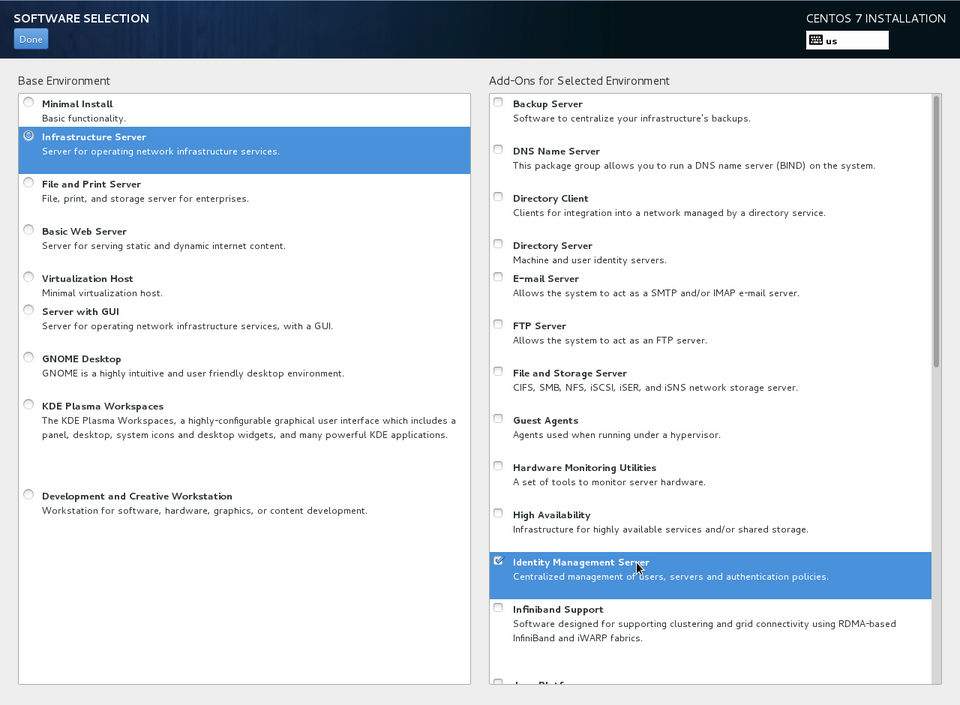960x705 pixels.
Task: Tick the FTP Server checkbox
Action: [498, 325]
